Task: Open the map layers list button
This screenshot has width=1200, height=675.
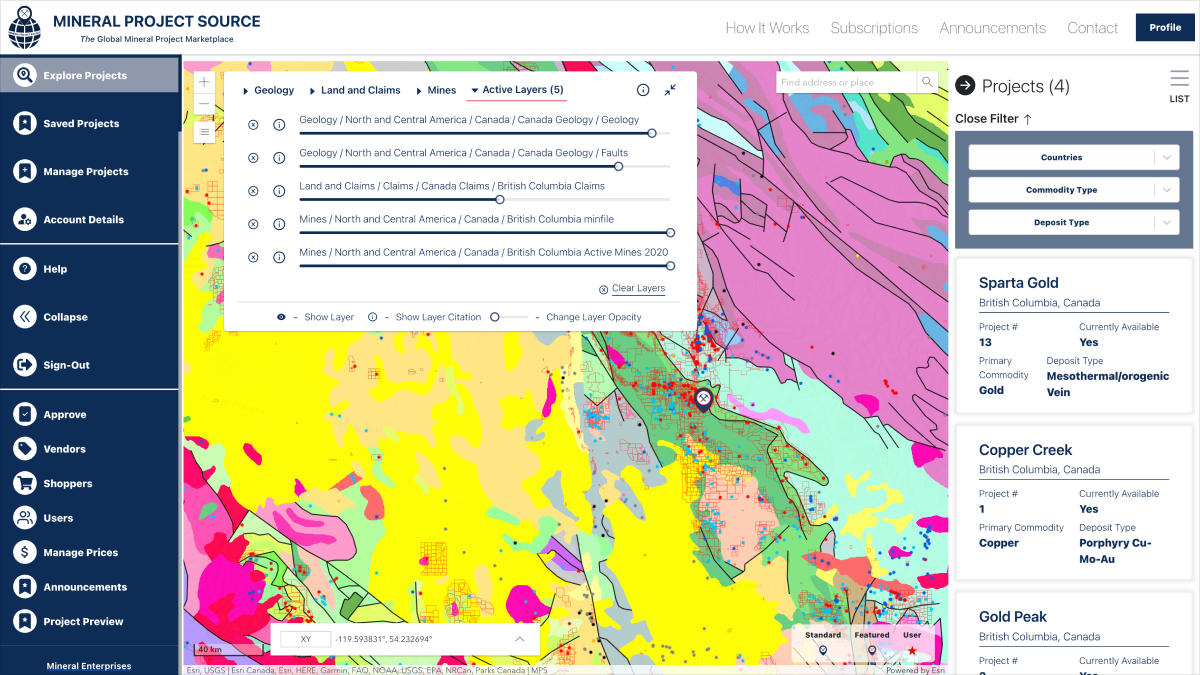Action: (204, 131)
